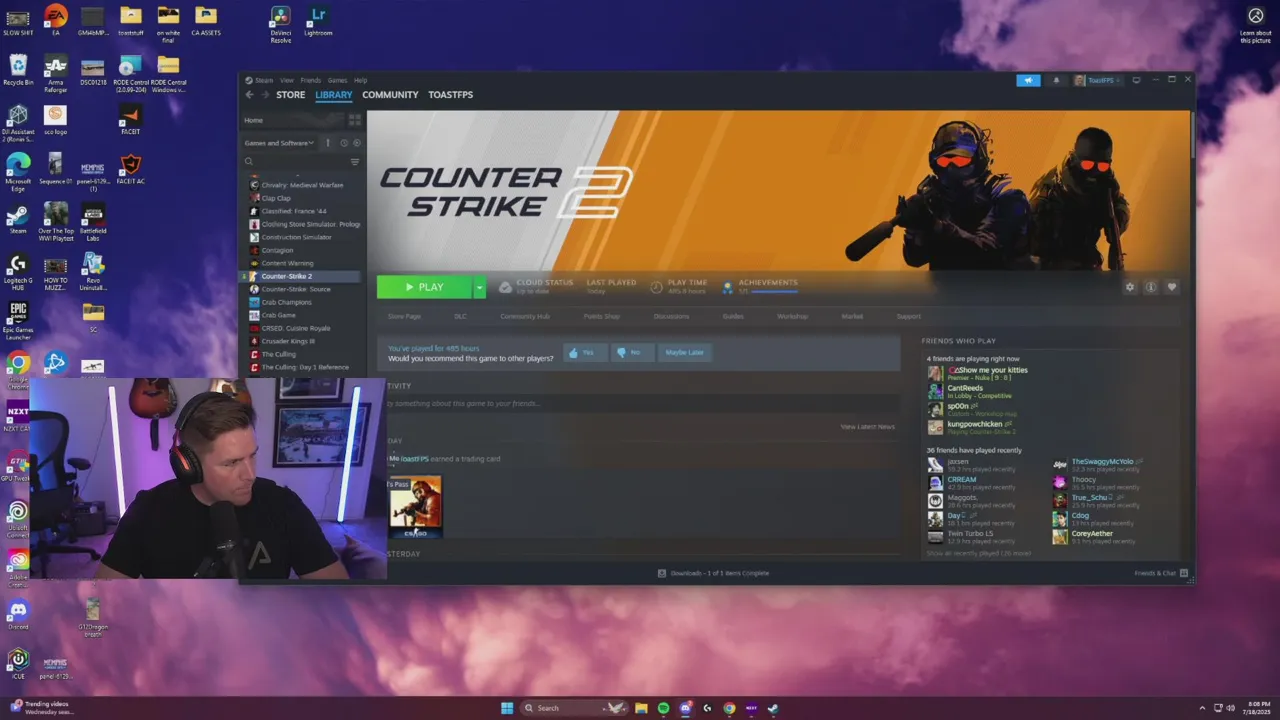The height and width of the screenshot is (720, 1280).
Task: Open the Steam notifications bell
Action: point(1056,80)
